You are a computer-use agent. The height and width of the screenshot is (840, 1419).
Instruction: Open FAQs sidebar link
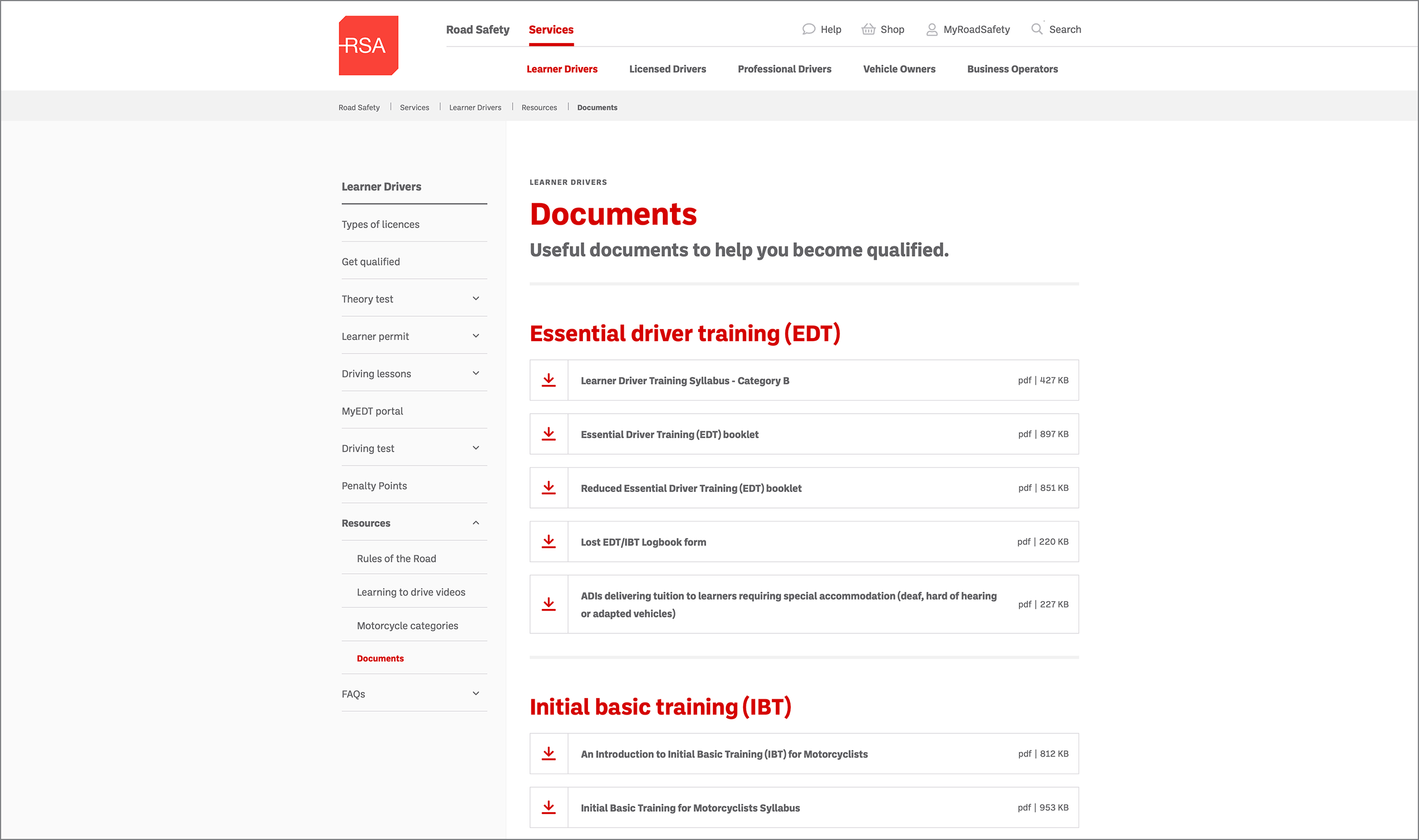pyautogui.click(x=353, y=694)
